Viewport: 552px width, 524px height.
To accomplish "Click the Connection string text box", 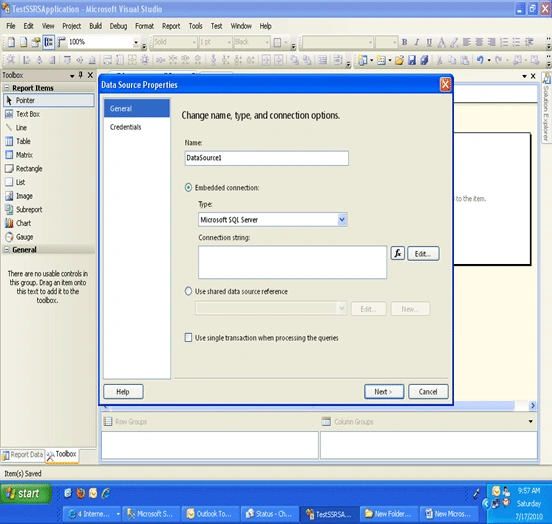I will (293, 262).
